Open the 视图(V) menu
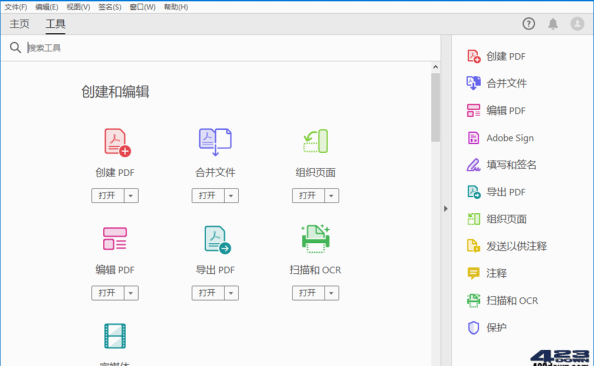The height and width of the screenshot is (366, 594). [x=78, y=7]
